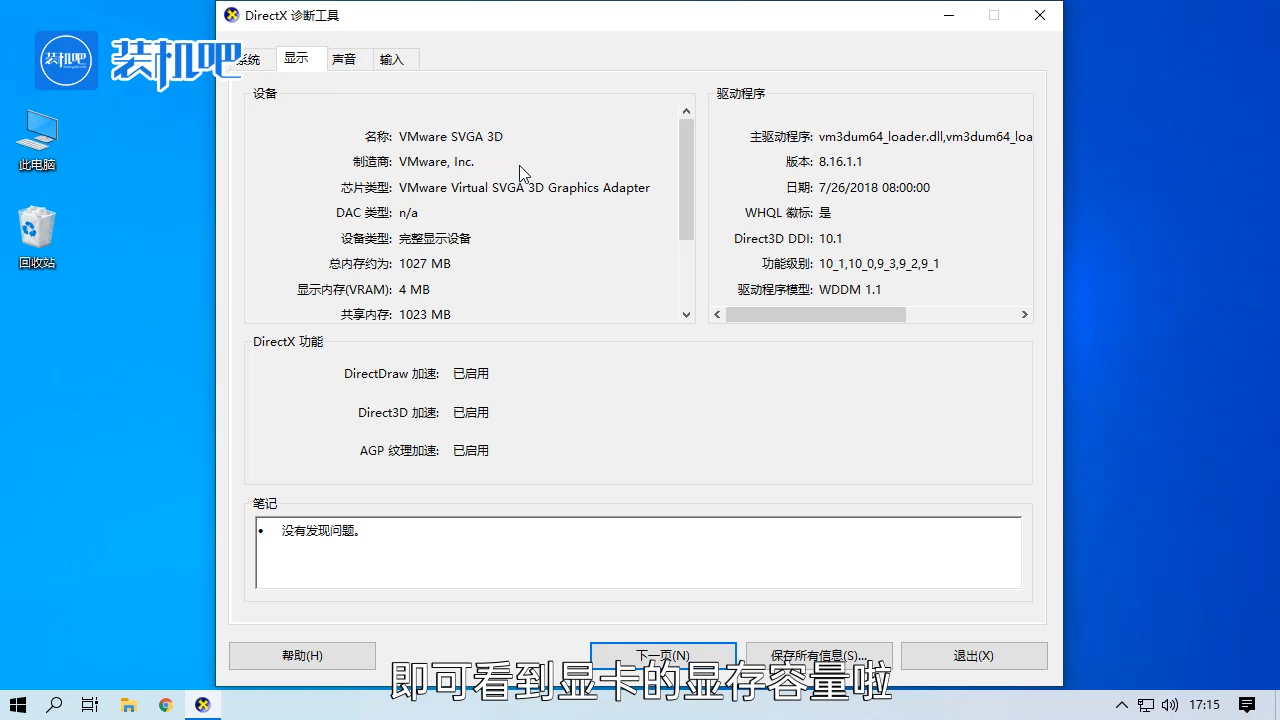The image size is (1280, 720).
Task: Click the DirectX diagnostic tool taskbar icon
Action: click(202, 704)
